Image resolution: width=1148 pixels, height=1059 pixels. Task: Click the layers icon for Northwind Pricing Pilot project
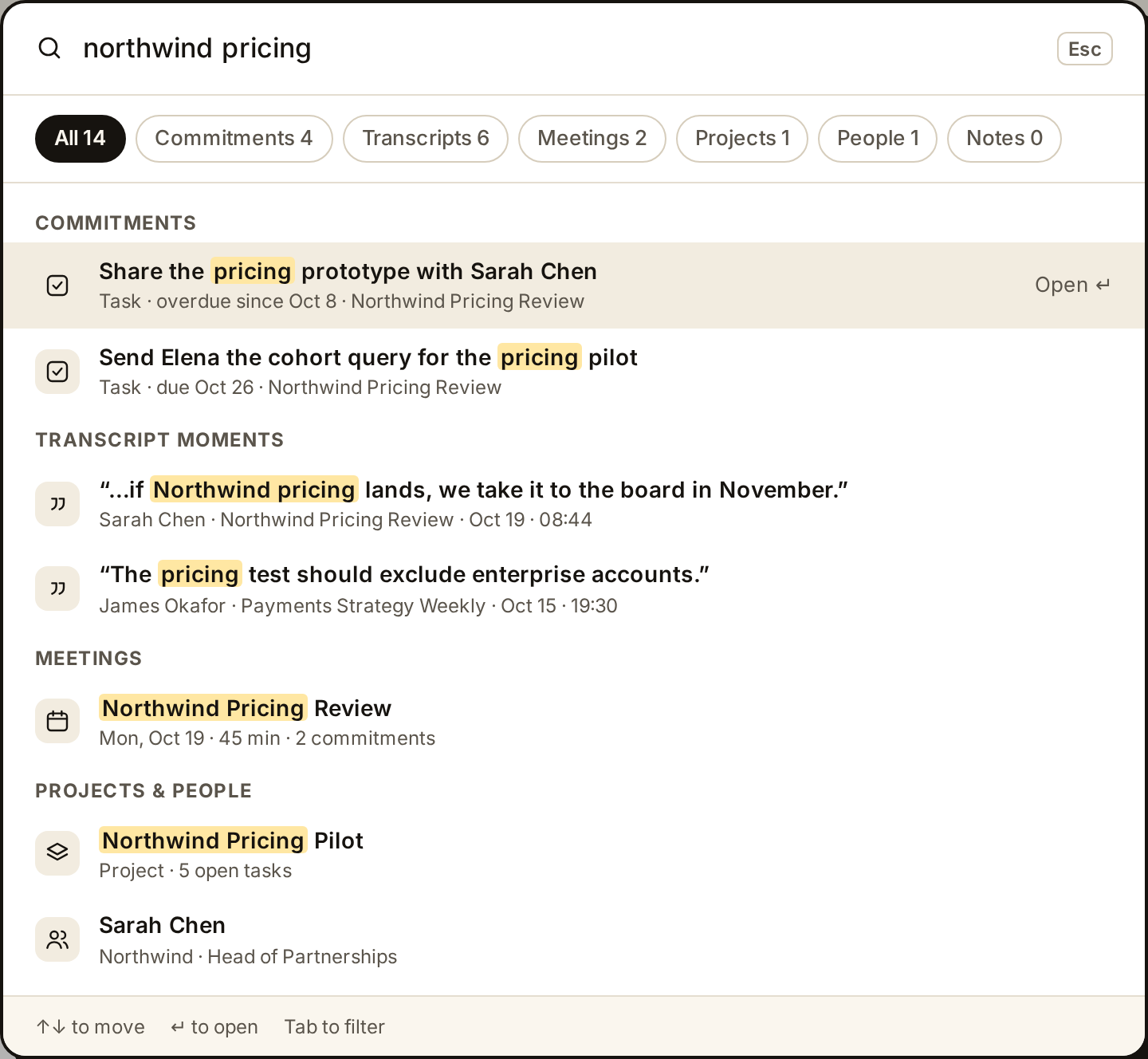tap(57, 852)
